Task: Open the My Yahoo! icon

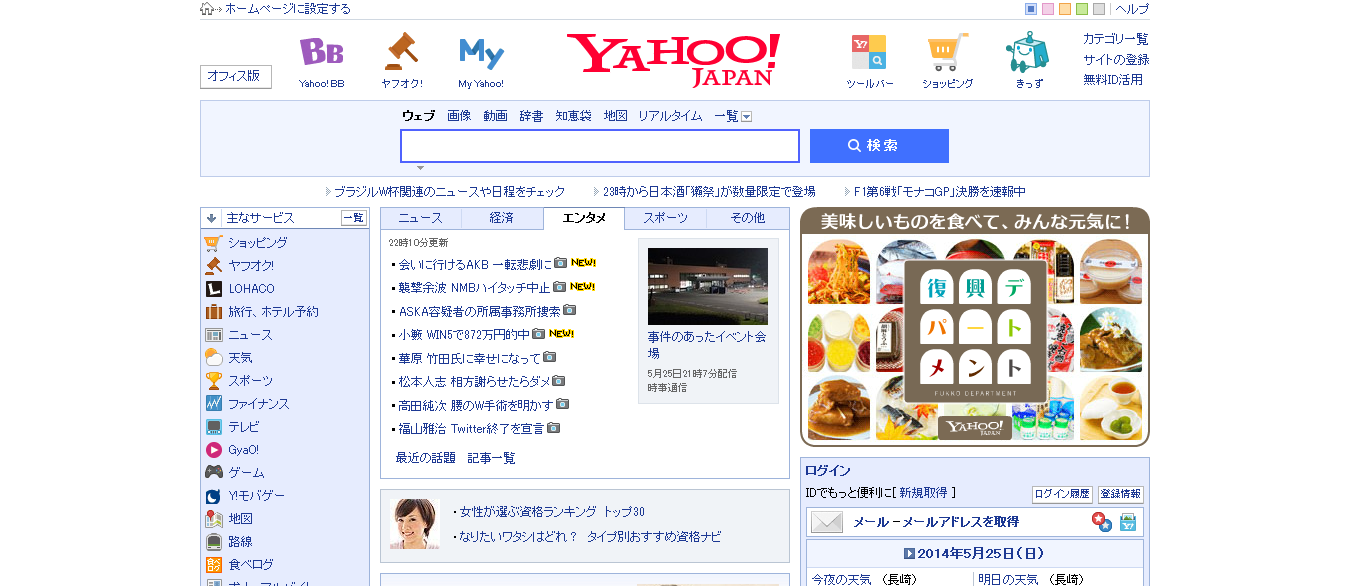Action: 481,53
